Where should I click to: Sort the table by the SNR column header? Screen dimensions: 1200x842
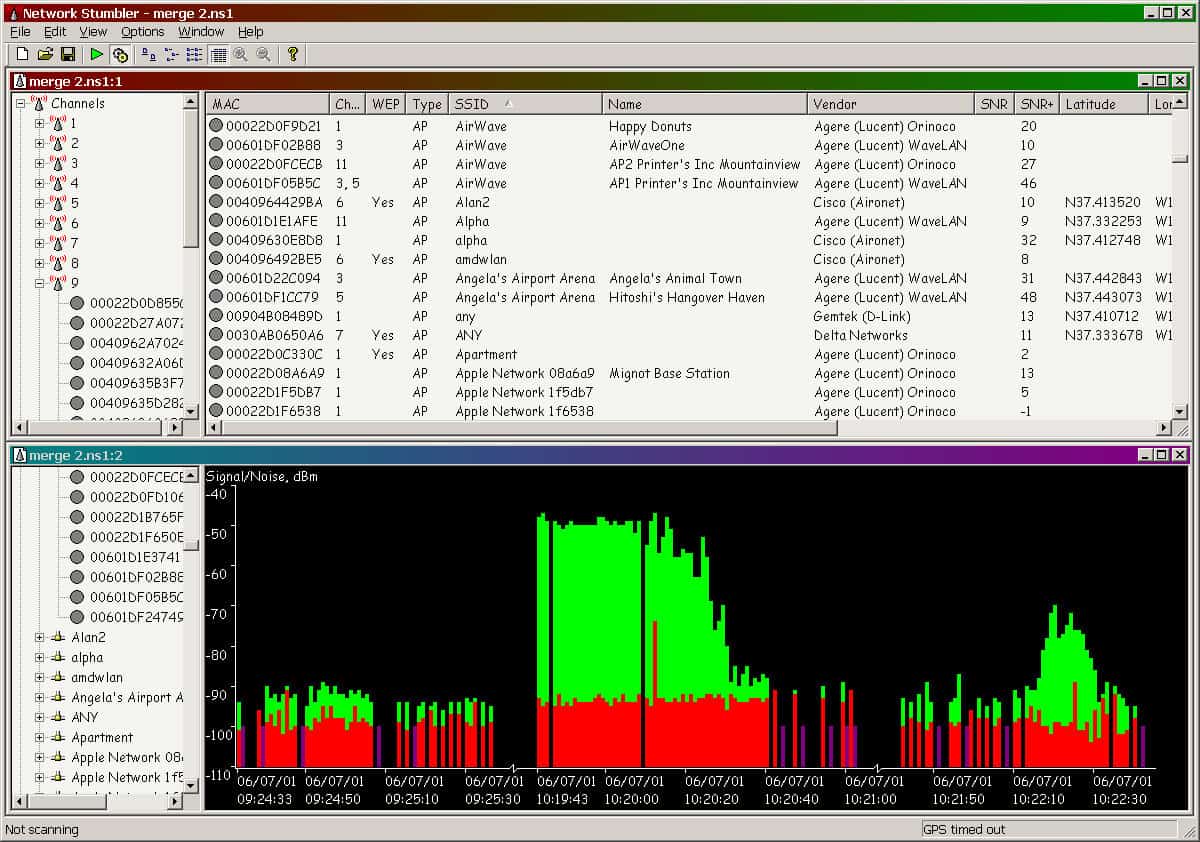pyautogui.click(x=994, y=103)
